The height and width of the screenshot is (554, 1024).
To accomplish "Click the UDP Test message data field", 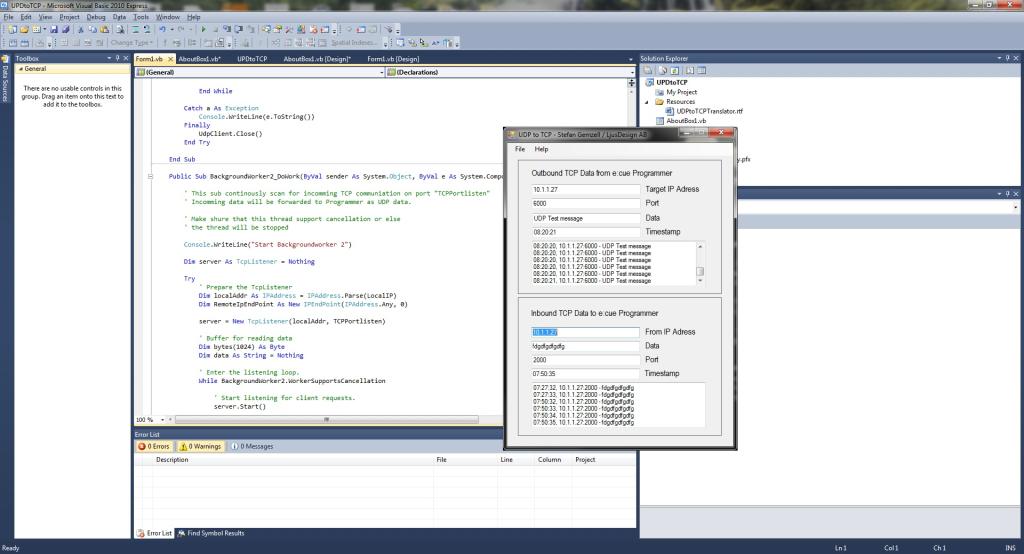I will pos(586,218).
